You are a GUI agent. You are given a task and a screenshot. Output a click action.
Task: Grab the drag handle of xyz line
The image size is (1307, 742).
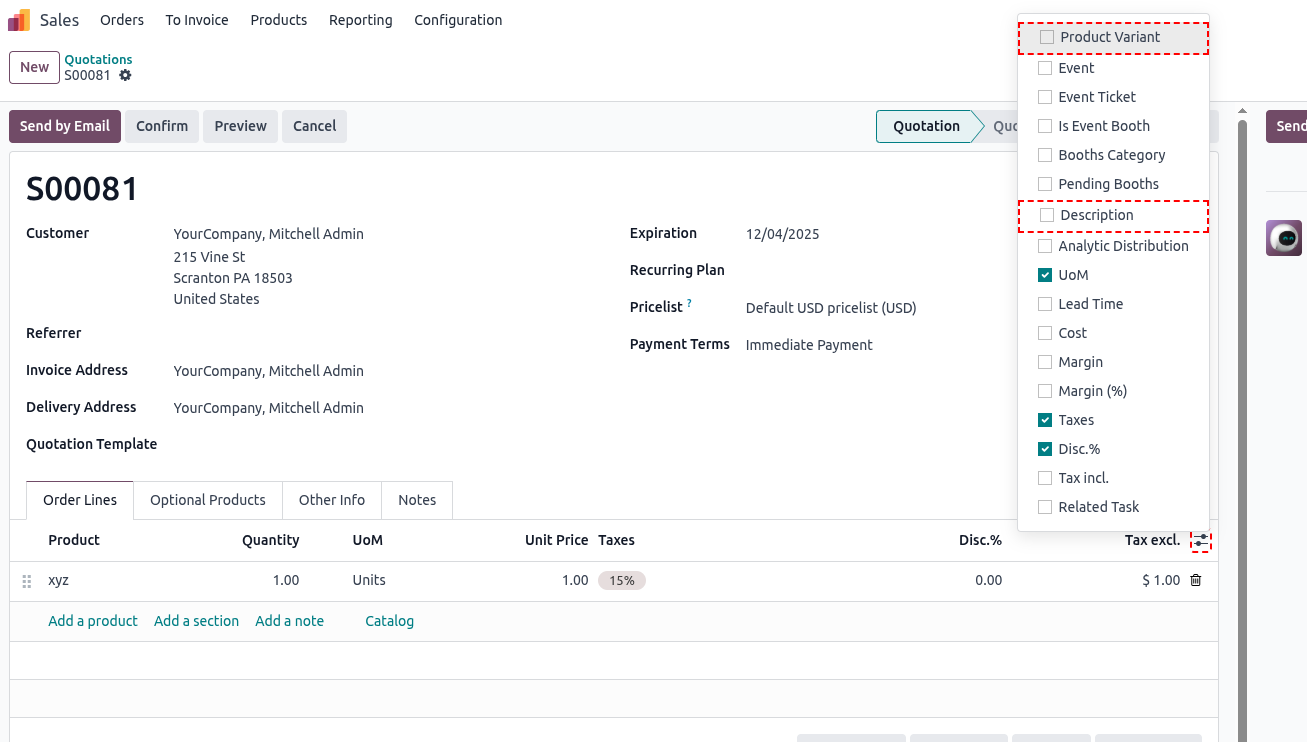(x=27, y=581)
